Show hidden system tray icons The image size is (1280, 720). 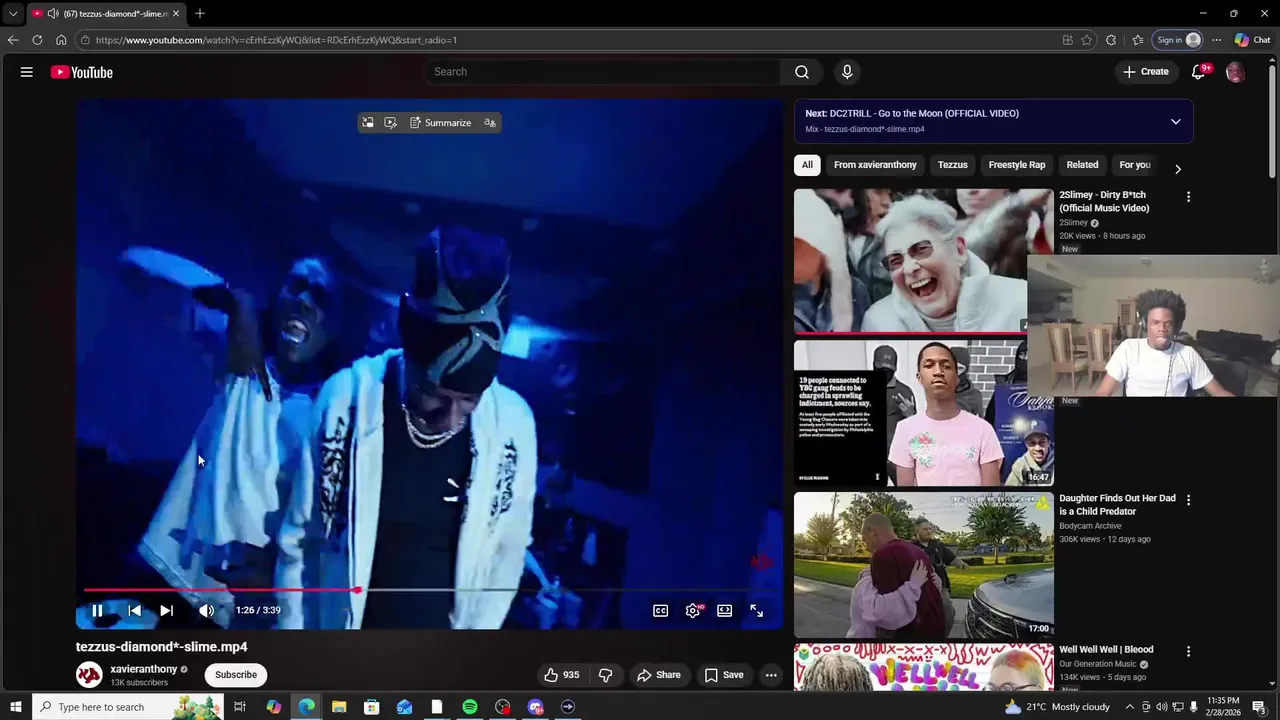coord(1130,707)
